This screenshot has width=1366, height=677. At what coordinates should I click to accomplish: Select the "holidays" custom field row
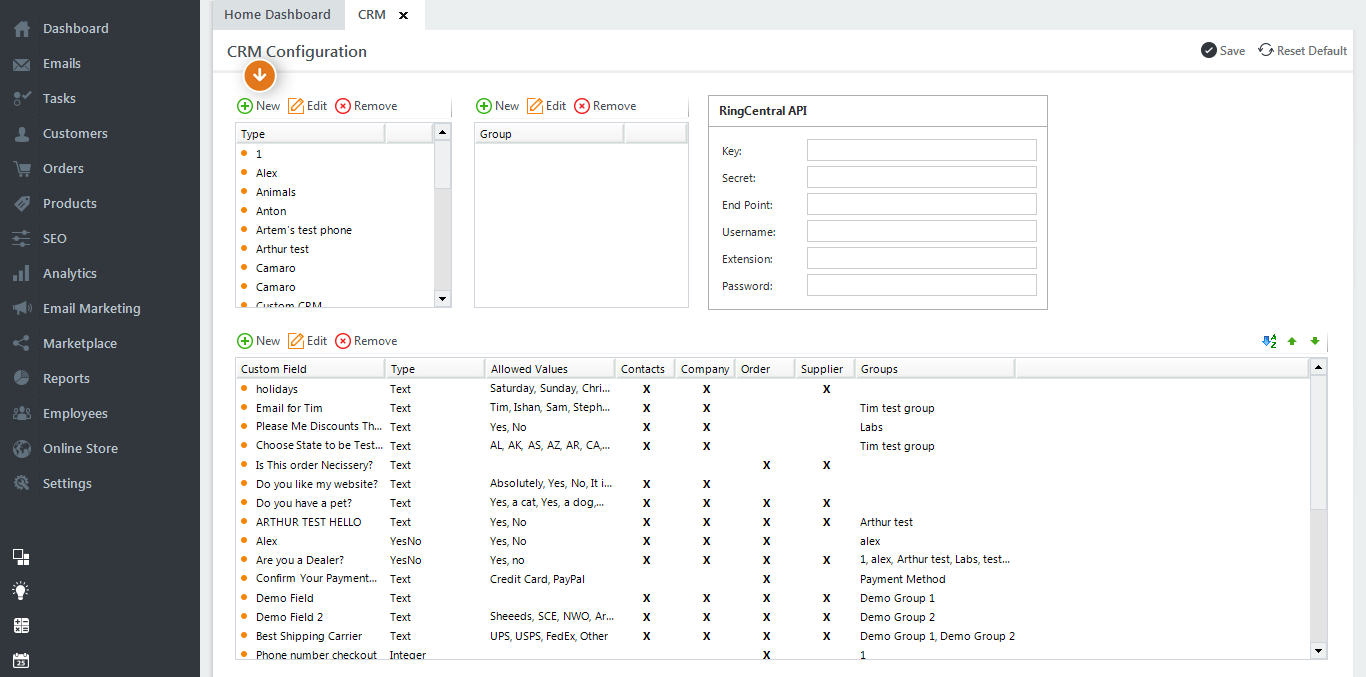773,389
